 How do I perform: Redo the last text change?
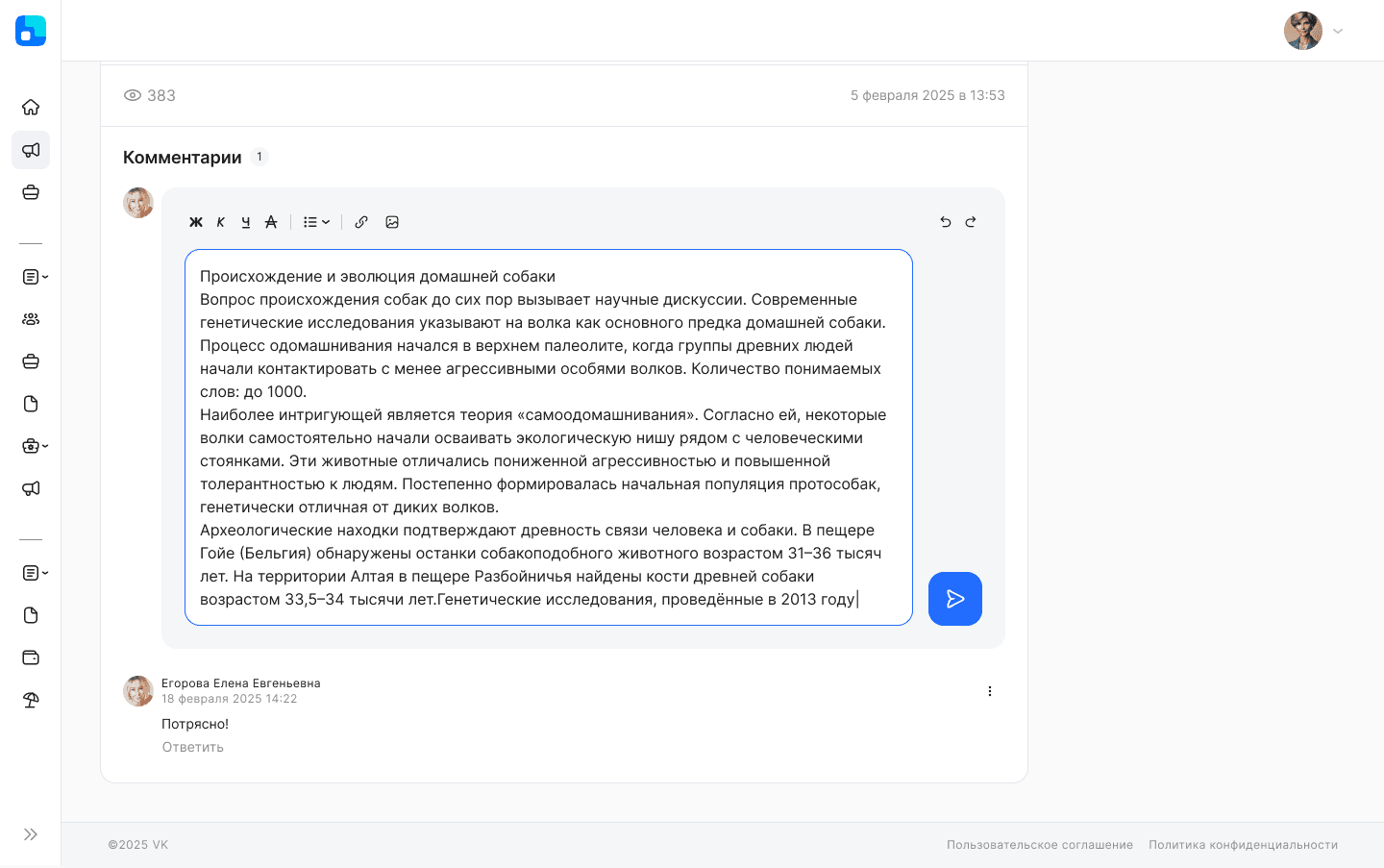[x=971, y=222]
